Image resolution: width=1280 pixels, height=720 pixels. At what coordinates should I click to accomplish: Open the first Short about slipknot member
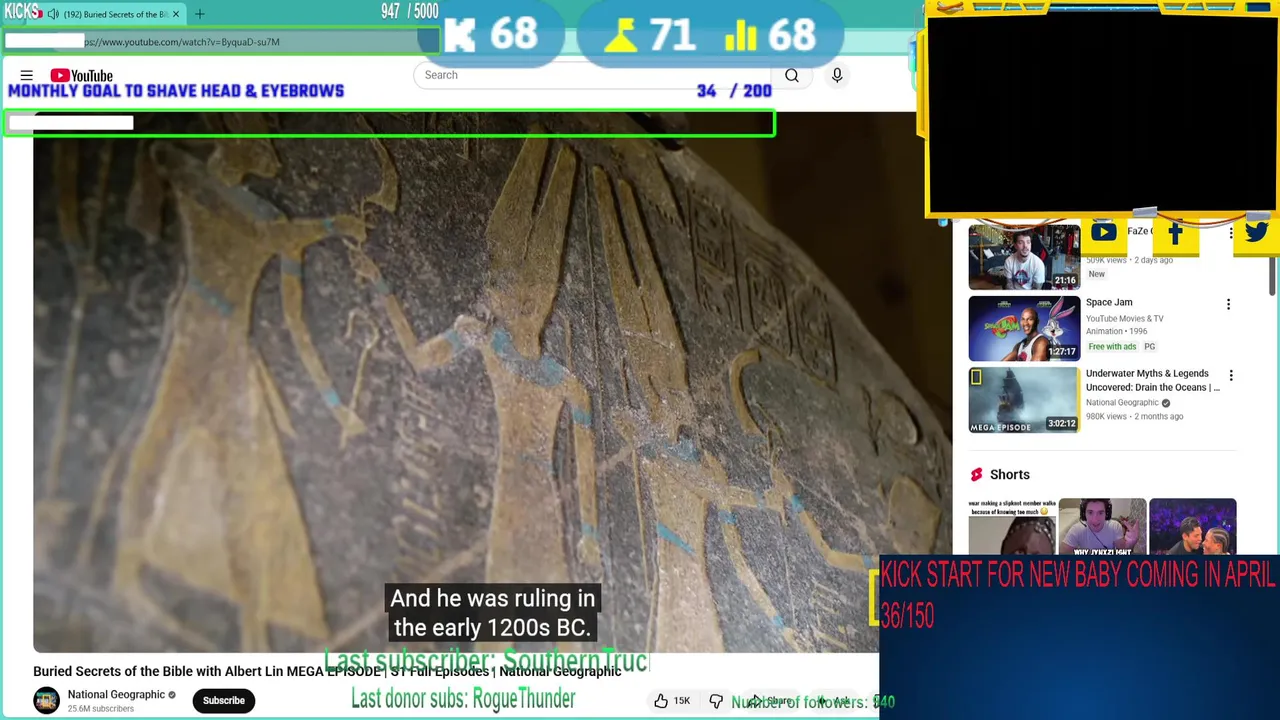pos(1012,526)
